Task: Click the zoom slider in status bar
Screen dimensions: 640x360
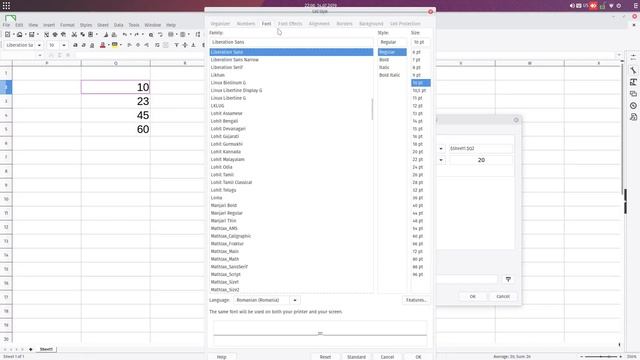Action: pyautogui.click(x=601, y=357)
